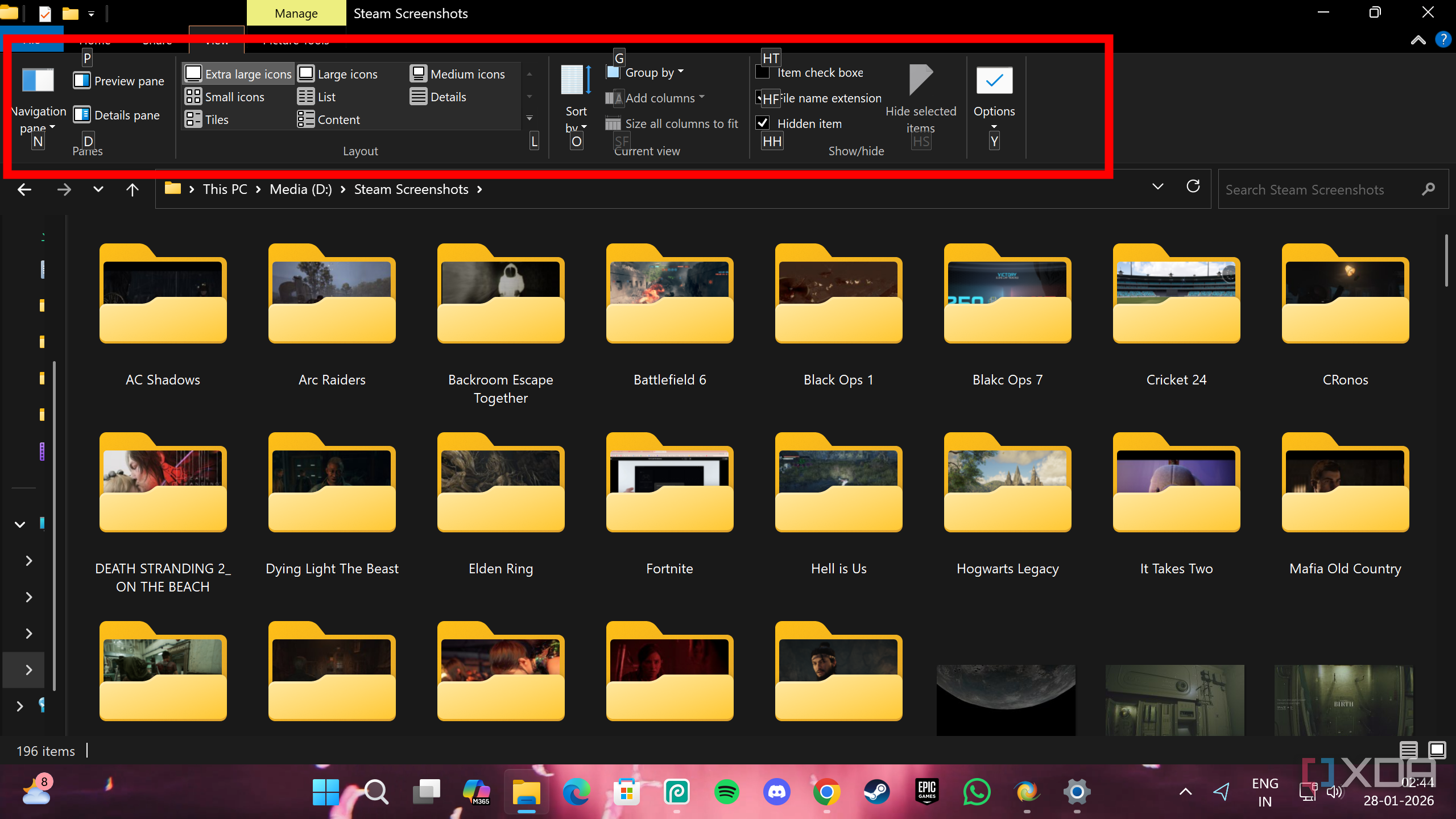This screenshot has height=819, width=1456.
Task: Click the file list vertical scrollbar
Action: pos(1446,260)
